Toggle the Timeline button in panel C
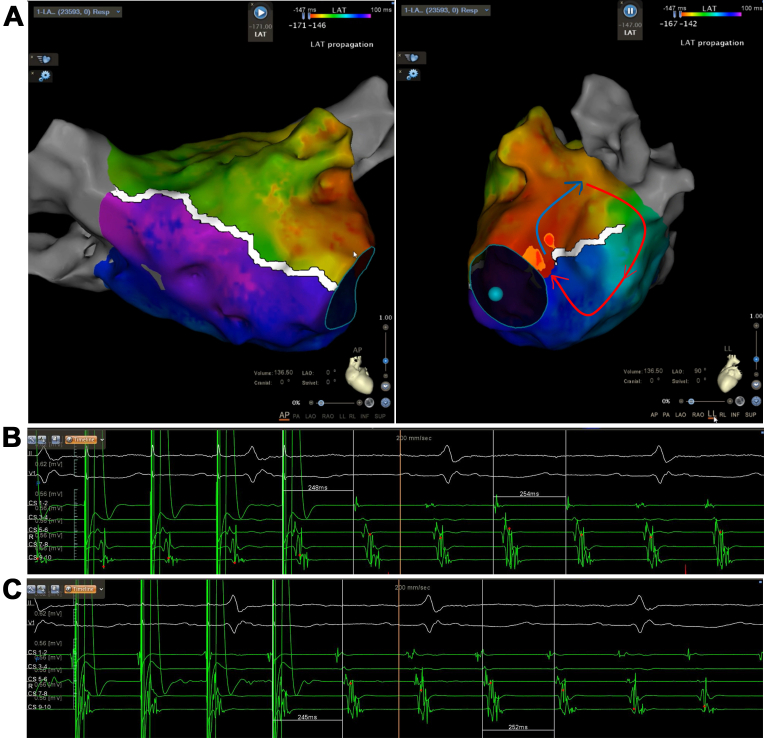Image resolution: width=764 pixels, height=738 pixels. 81,589
